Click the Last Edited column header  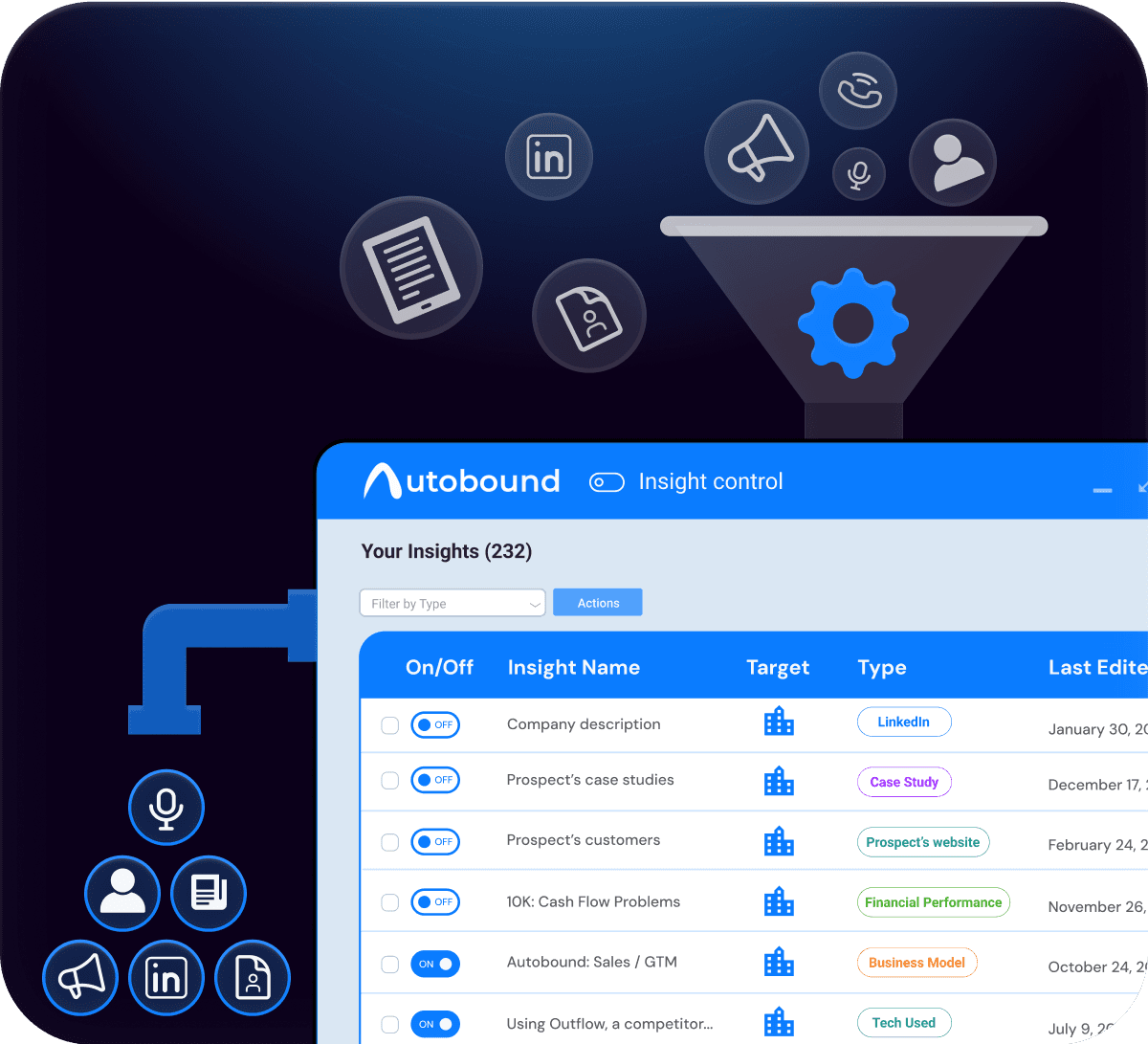tap(1097, 667)
